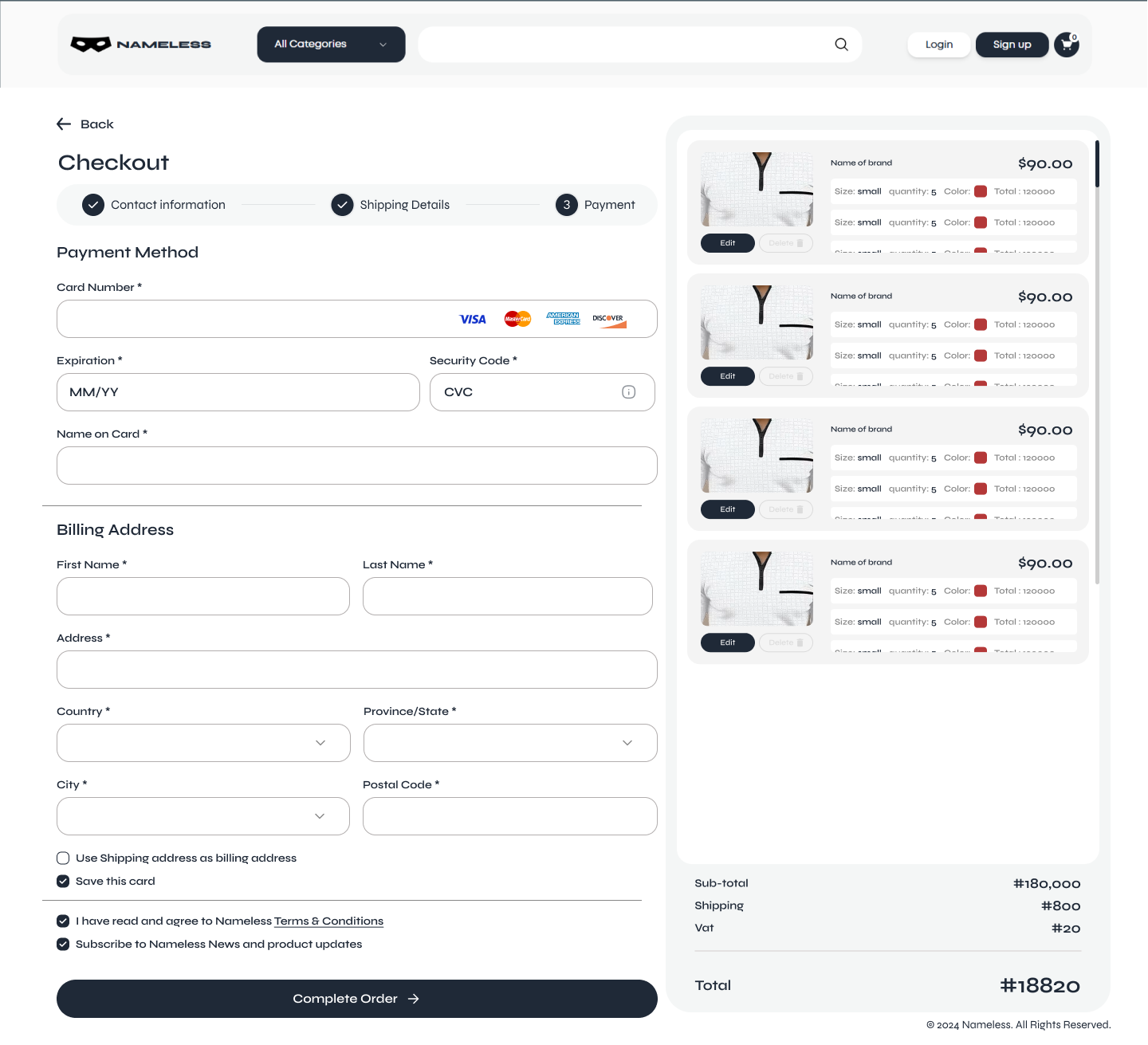Click the Nameless mask logo
Image resolution: width=1148 pixels, height=1045 pixels.
coord(91,45)
